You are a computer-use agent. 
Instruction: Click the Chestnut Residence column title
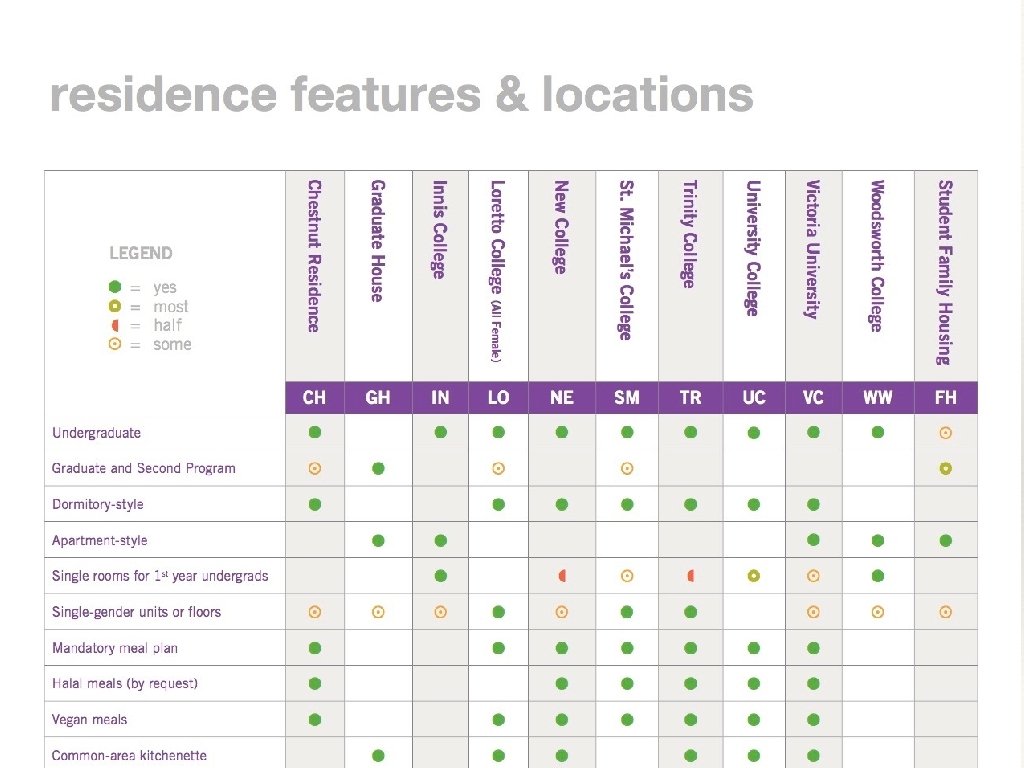tap(314, 256)
